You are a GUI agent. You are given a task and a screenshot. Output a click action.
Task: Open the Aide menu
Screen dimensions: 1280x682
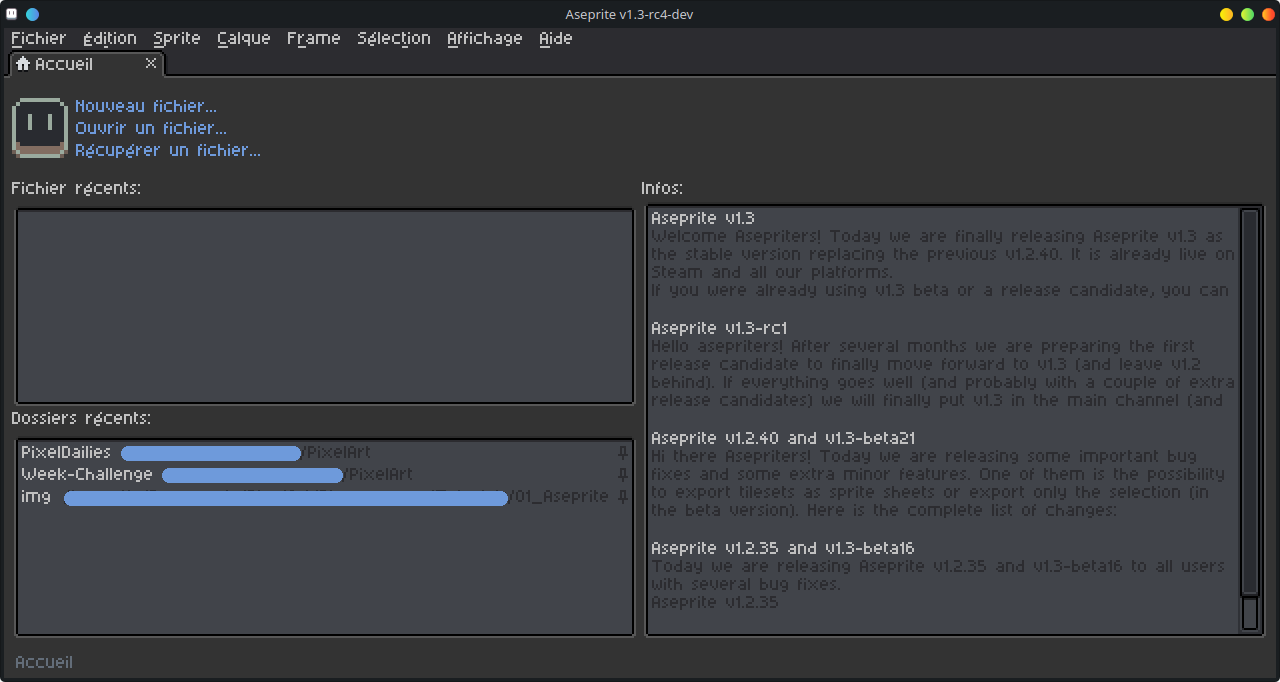point(556,38)
